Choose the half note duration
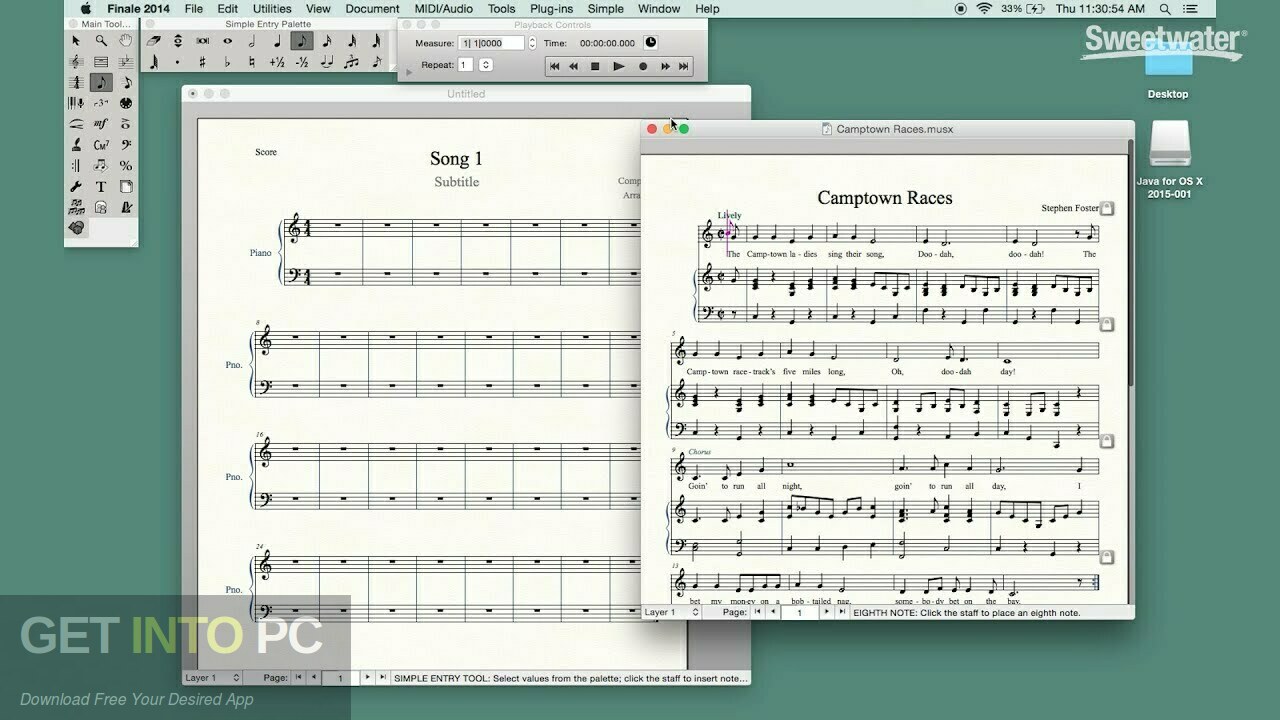 point(252,41)
